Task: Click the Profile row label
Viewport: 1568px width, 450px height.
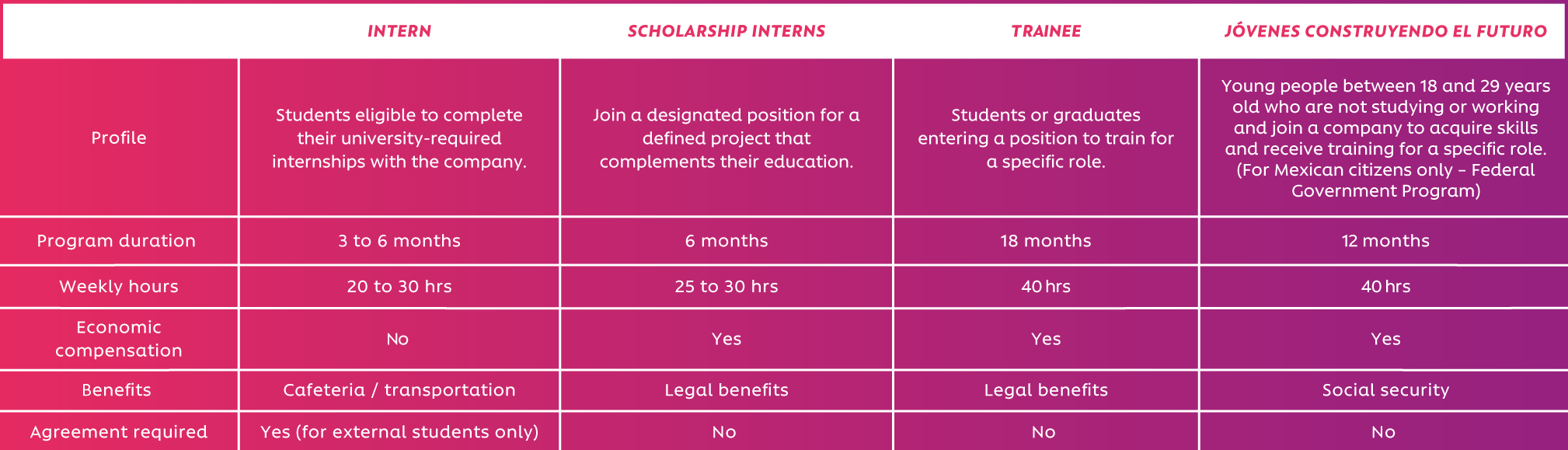Action: [x=119, y=138]
